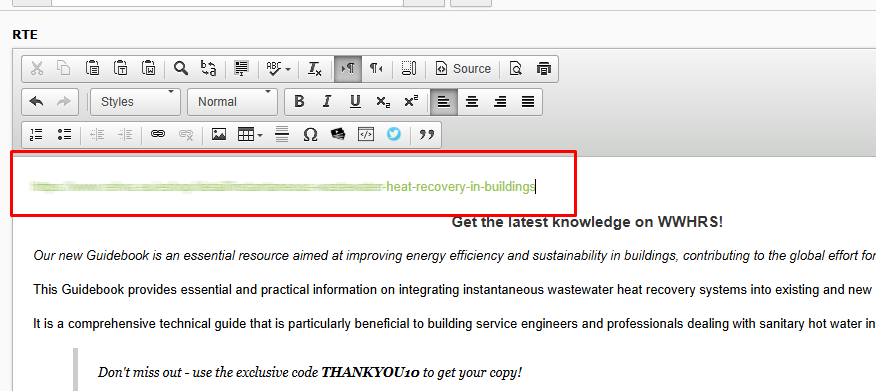Click the Increase Indent icon

coord(125,135)
